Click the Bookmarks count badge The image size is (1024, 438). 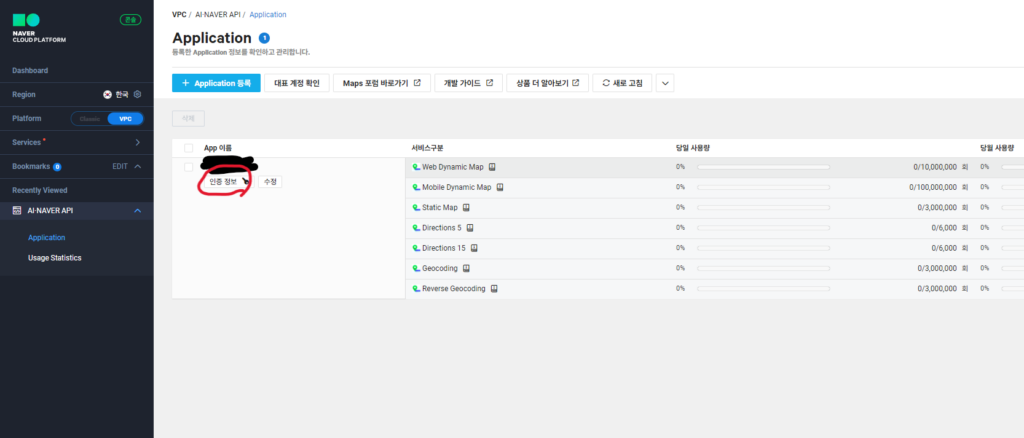click(x=57, y=166)
